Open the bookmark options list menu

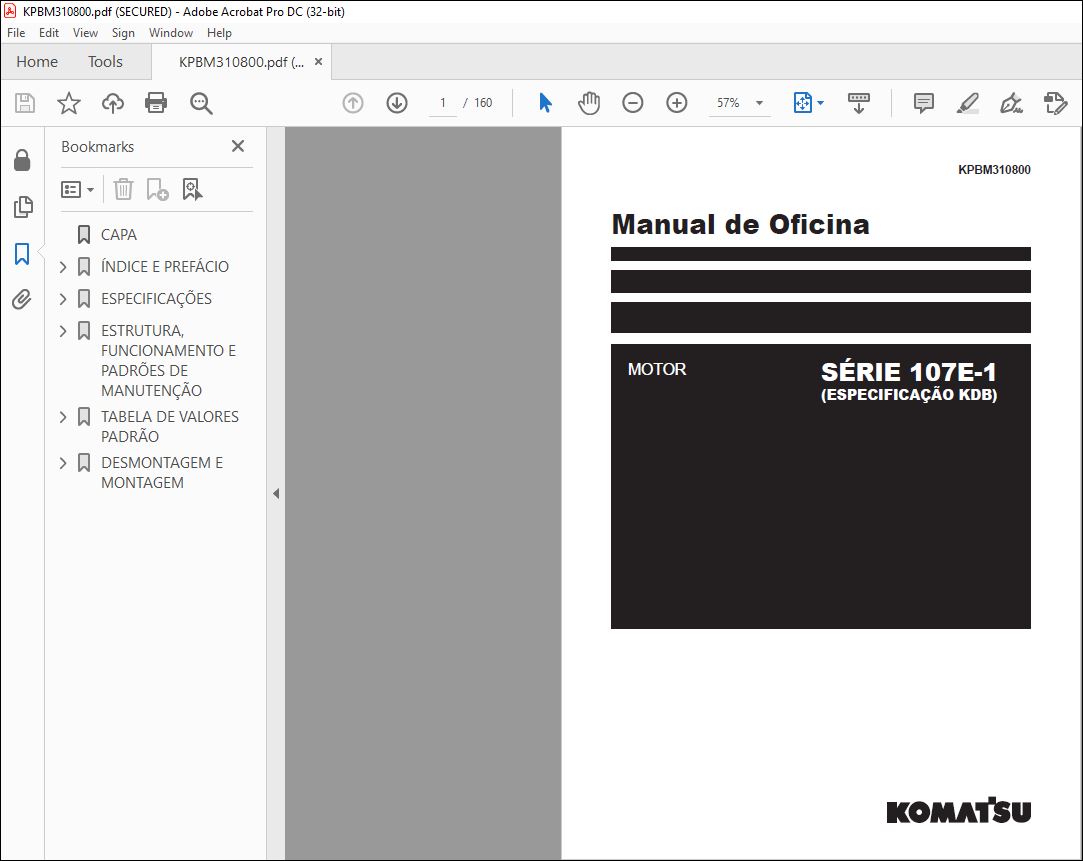pos(77,189)
